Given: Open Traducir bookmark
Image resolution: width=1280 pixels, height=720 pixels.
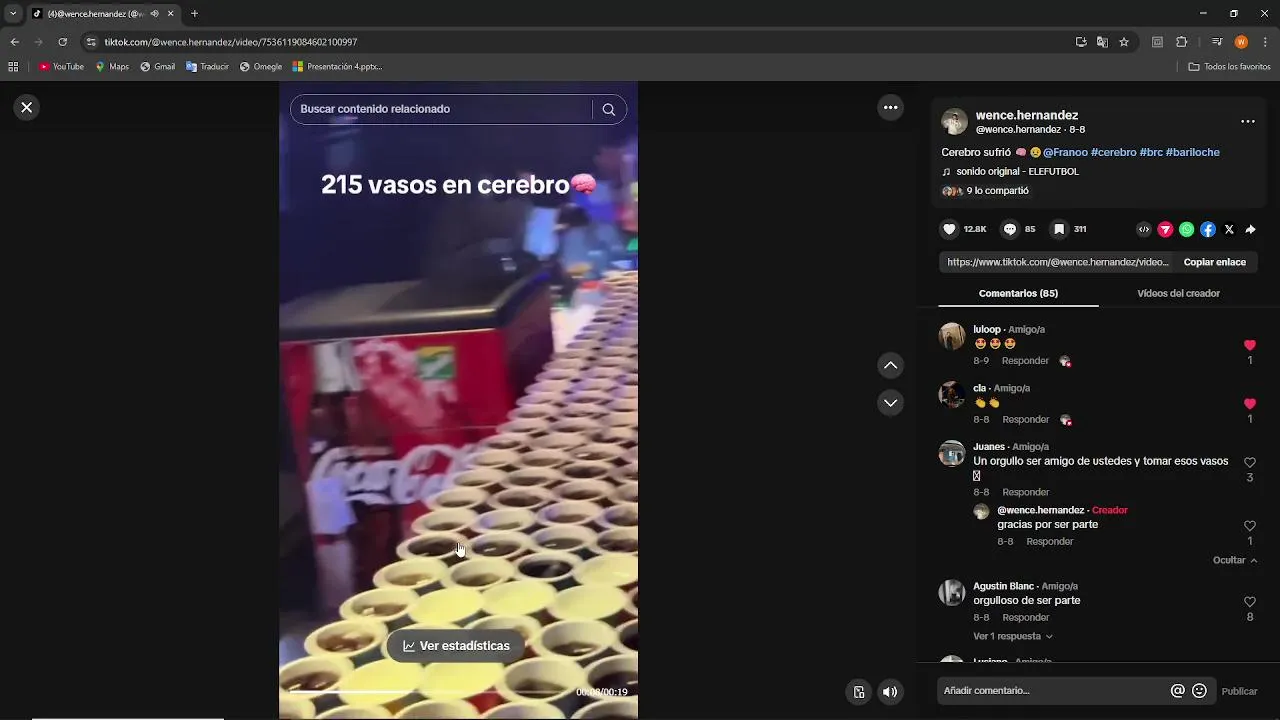Looking at the screenshot, I should [x=207, y=67].
